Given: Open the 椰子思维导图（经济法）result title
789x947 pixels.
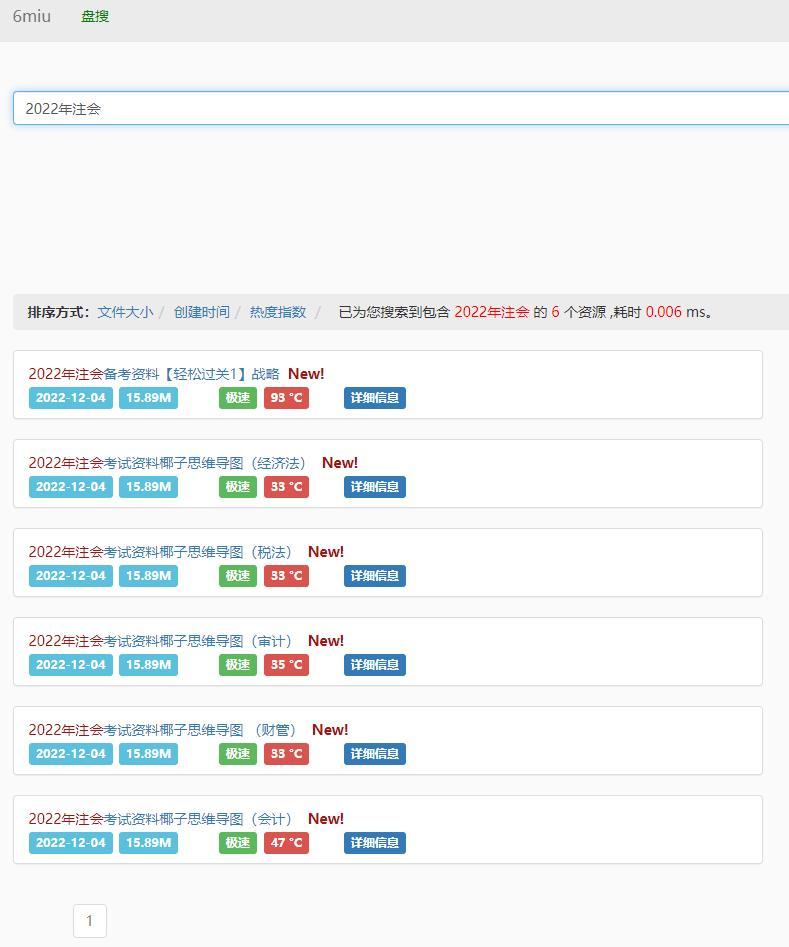Looking at the screenshot, I should pyautogui.click(x=167, y=463).
